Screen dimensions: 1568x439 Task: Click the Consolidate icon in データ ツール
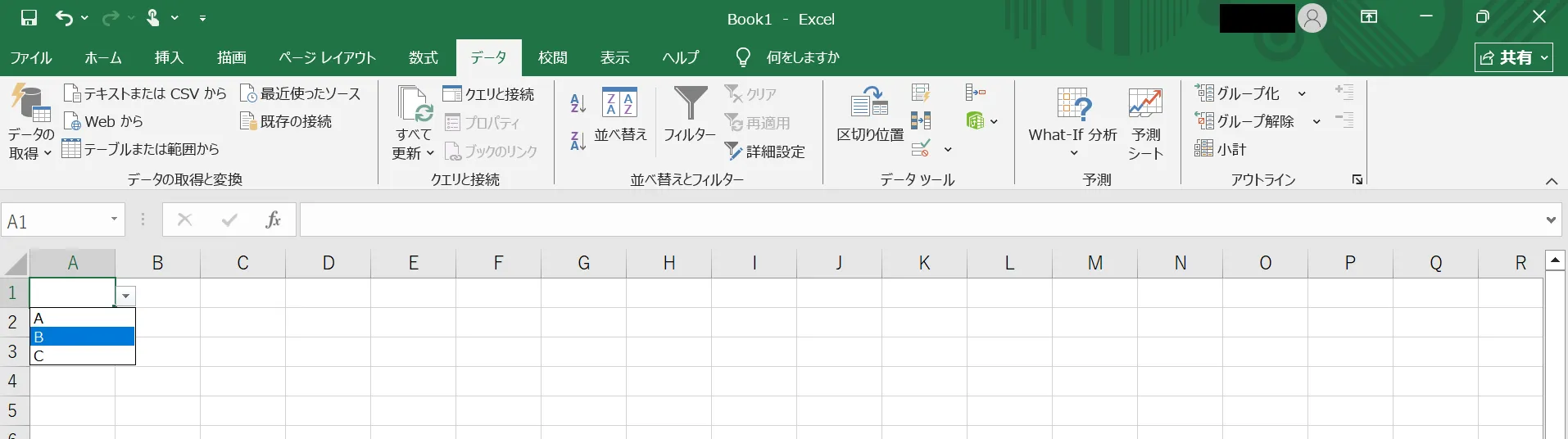click(x=975, y=93)
